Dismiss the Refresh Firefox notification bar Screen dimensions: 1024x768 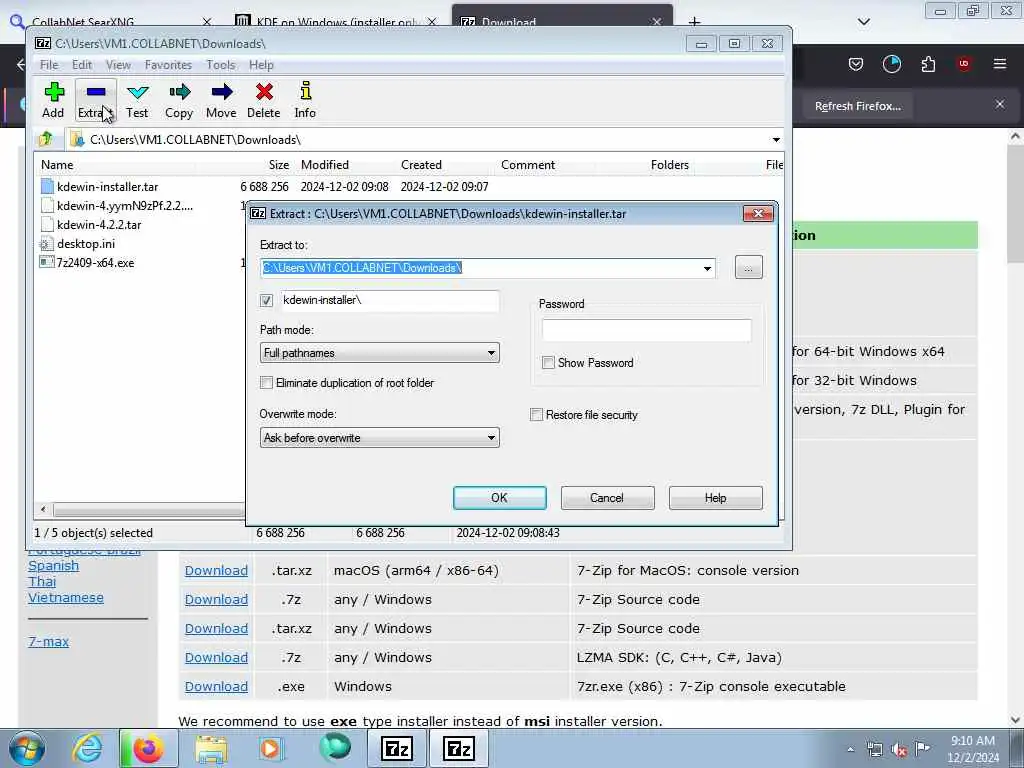(x=1000, y=104)
